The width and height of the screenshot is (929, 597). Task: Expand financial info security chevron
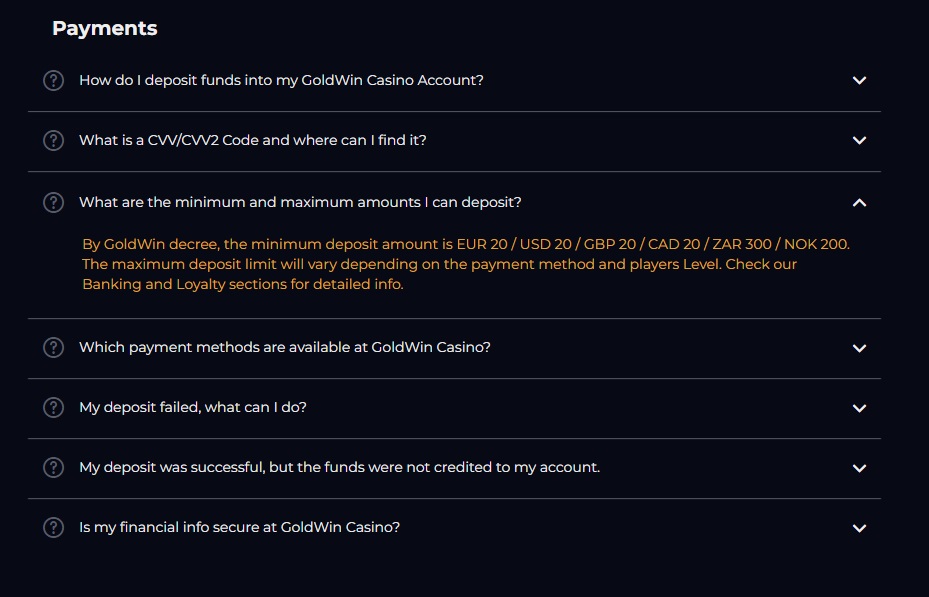[x=859, y=528]
